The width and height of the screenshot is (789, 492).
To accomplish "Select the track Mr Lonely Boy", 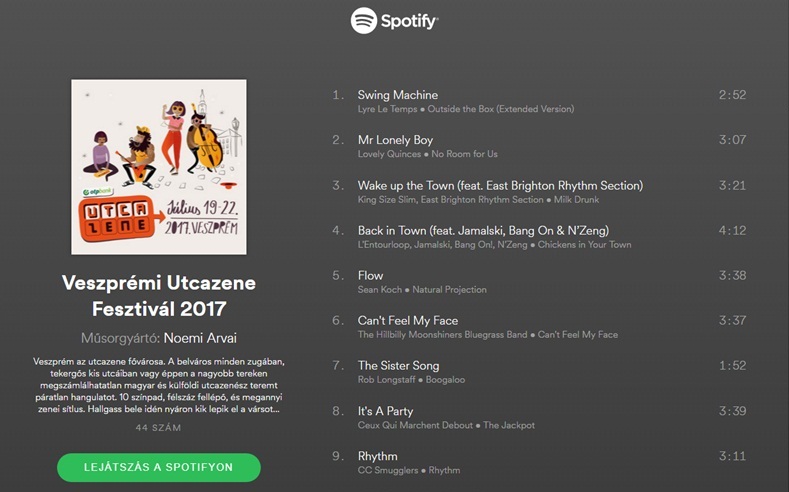I will click(539, 146).
